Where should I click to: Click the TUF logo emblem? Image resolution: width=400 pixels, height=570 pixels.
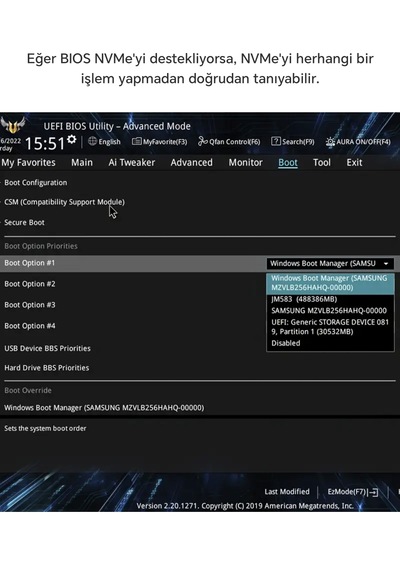pyautogui.click(x=13, y=125)
